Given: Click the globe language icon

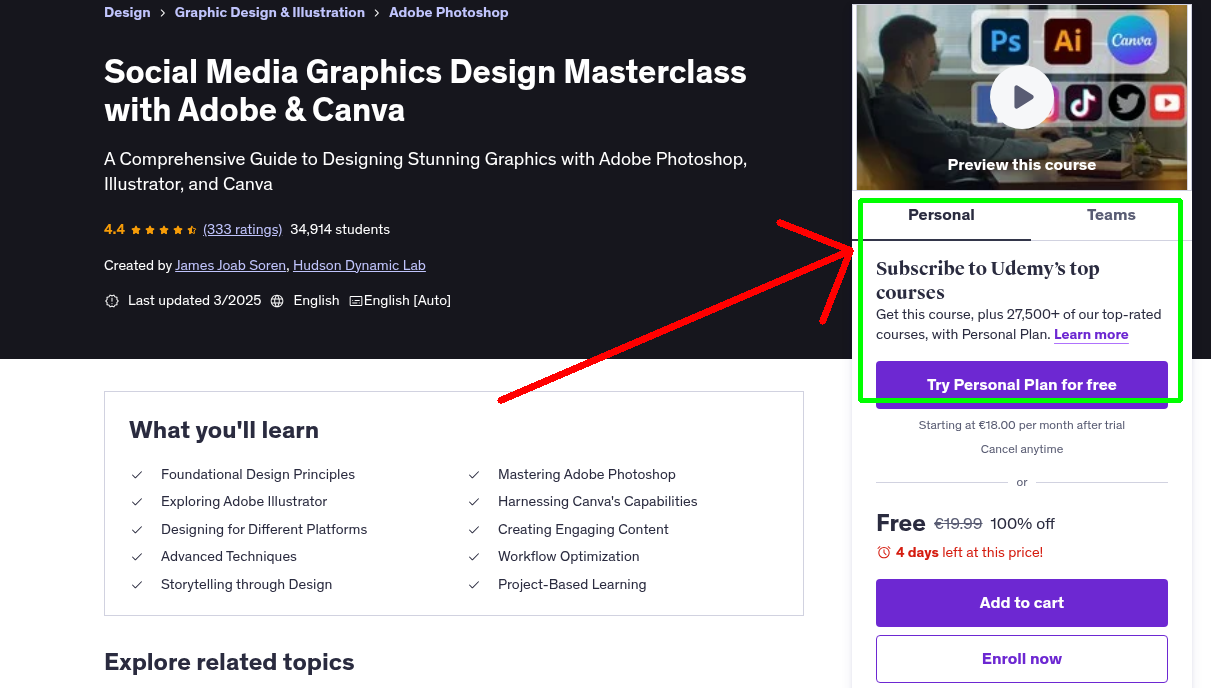Looking at the screenshot, I should pyautogui.click(x=277, y=301).
